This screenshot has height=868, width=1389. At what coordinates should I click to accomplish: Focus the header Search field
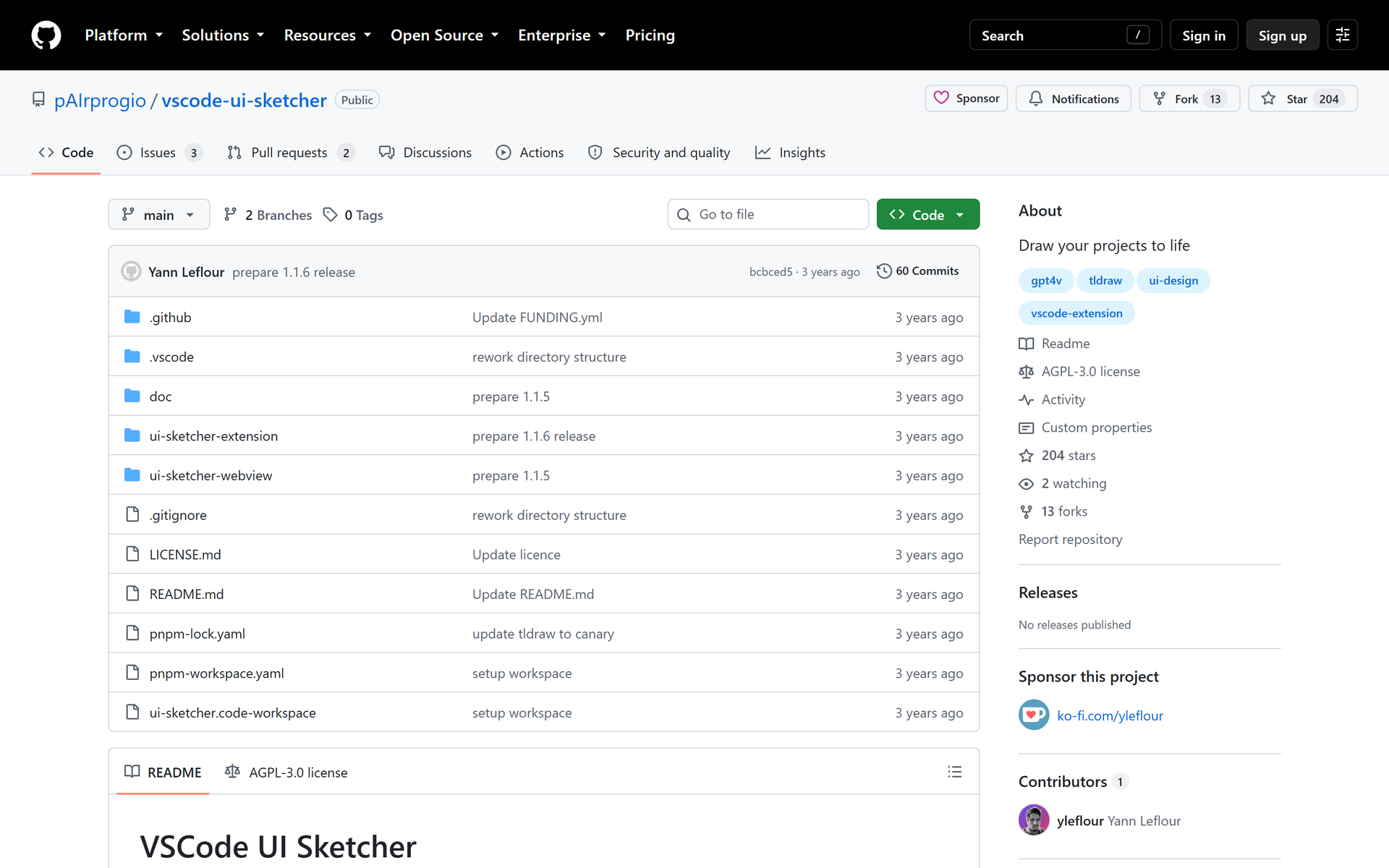point(1065,35)
